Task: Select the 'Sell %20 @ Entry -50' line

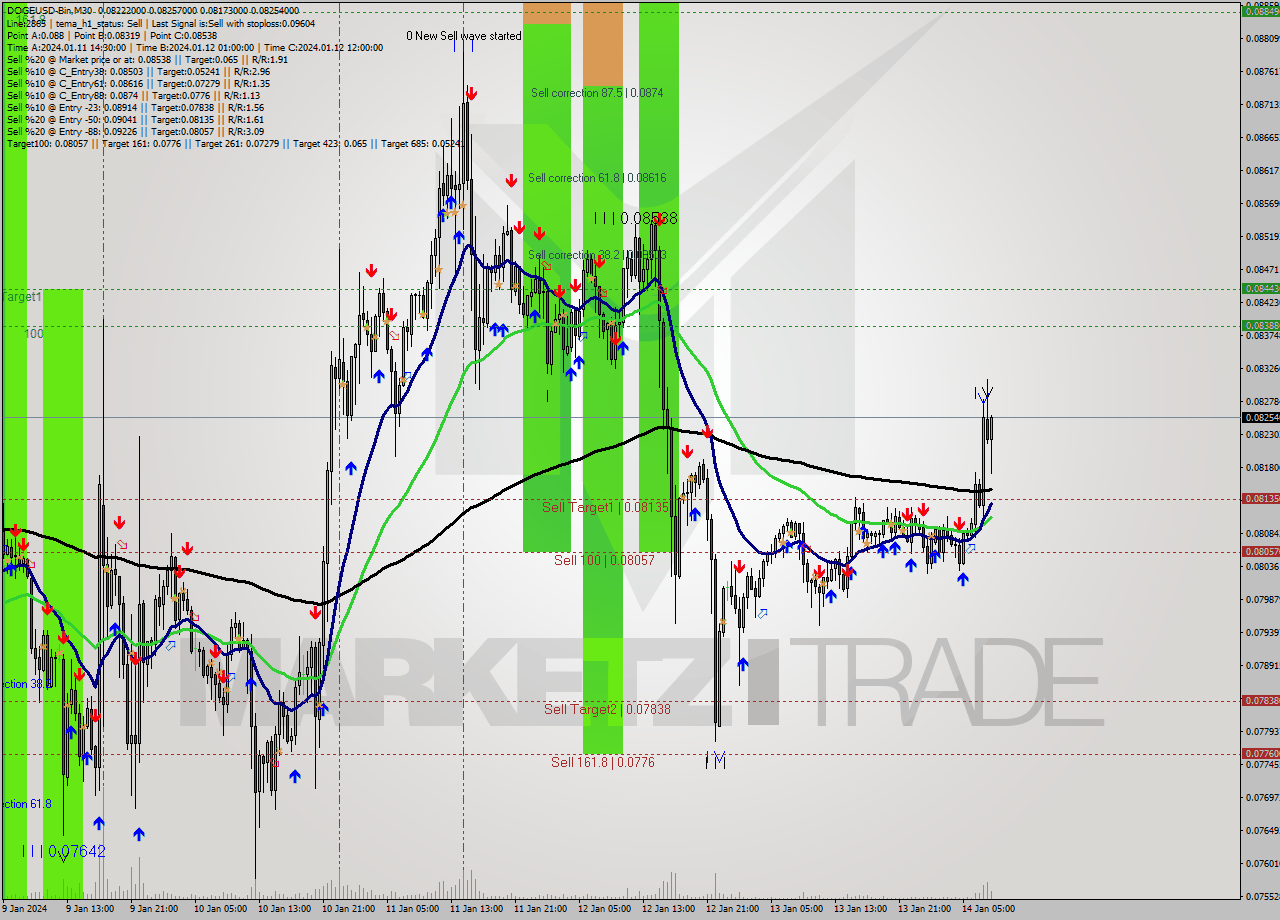Action: click(135, 119)
